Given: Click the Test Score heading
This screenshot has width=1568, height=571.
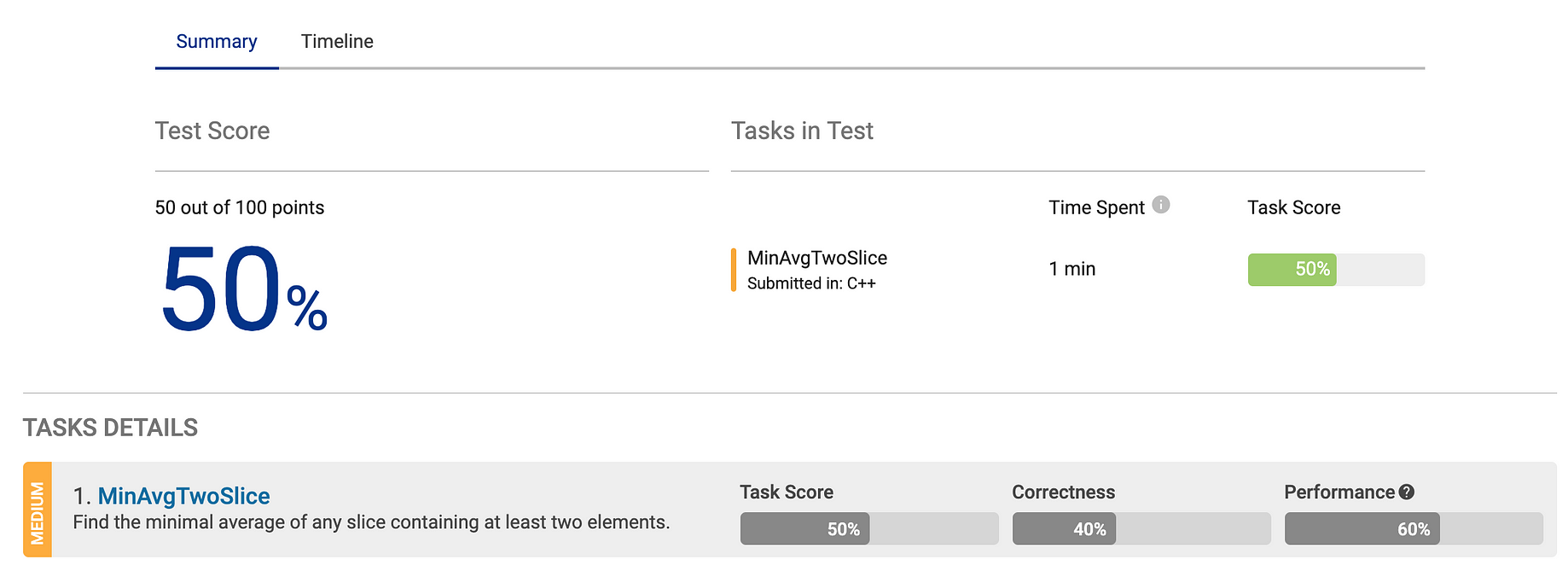Looking at the screenshot, I should [x=212, y=131].
